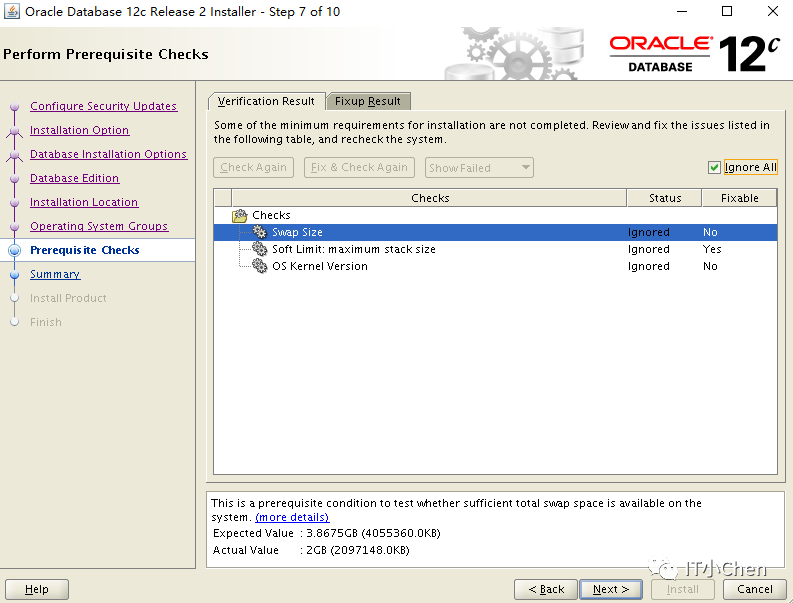Image resolution: width=793 pixels, height=603 pixels.
Task: Click the Summary step bullet
Action: [x=15, y=275]
